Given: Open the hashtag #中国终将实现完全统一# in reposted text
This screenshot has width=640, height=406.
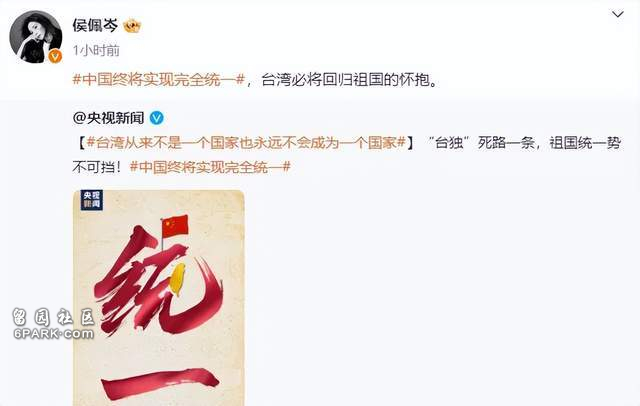Looking at the screenshot, I should (210, 167).
